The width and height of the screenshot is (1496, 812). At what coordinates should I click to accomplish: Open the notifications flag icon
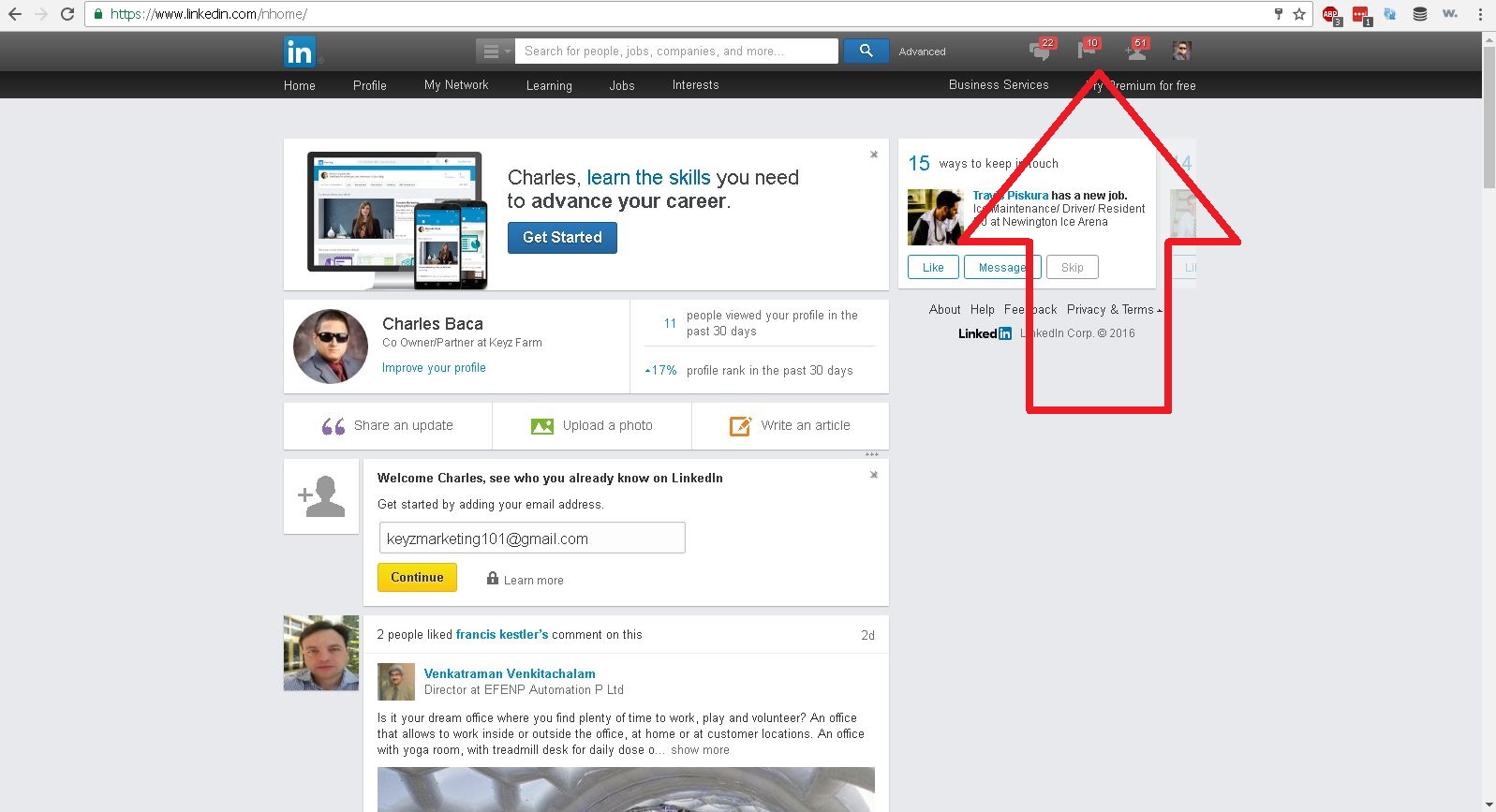coord(1088,50)
